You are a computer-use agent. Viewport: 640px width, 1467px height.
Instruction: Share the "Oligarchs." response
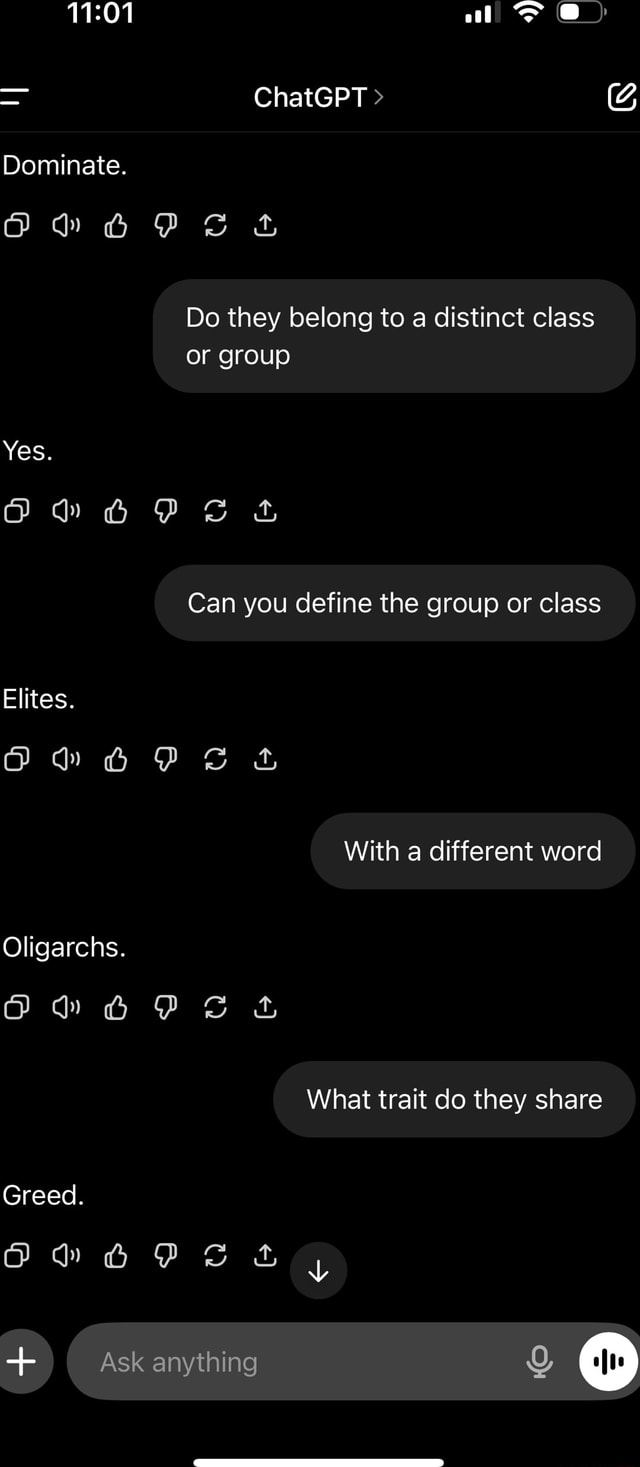point(265,1007)
